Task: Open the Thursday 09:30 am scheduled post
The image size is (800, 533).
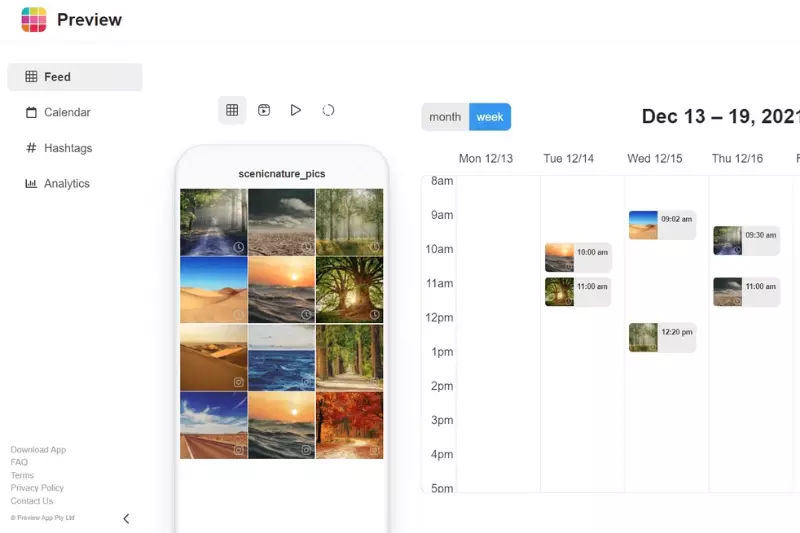Action: coord(746,241)
